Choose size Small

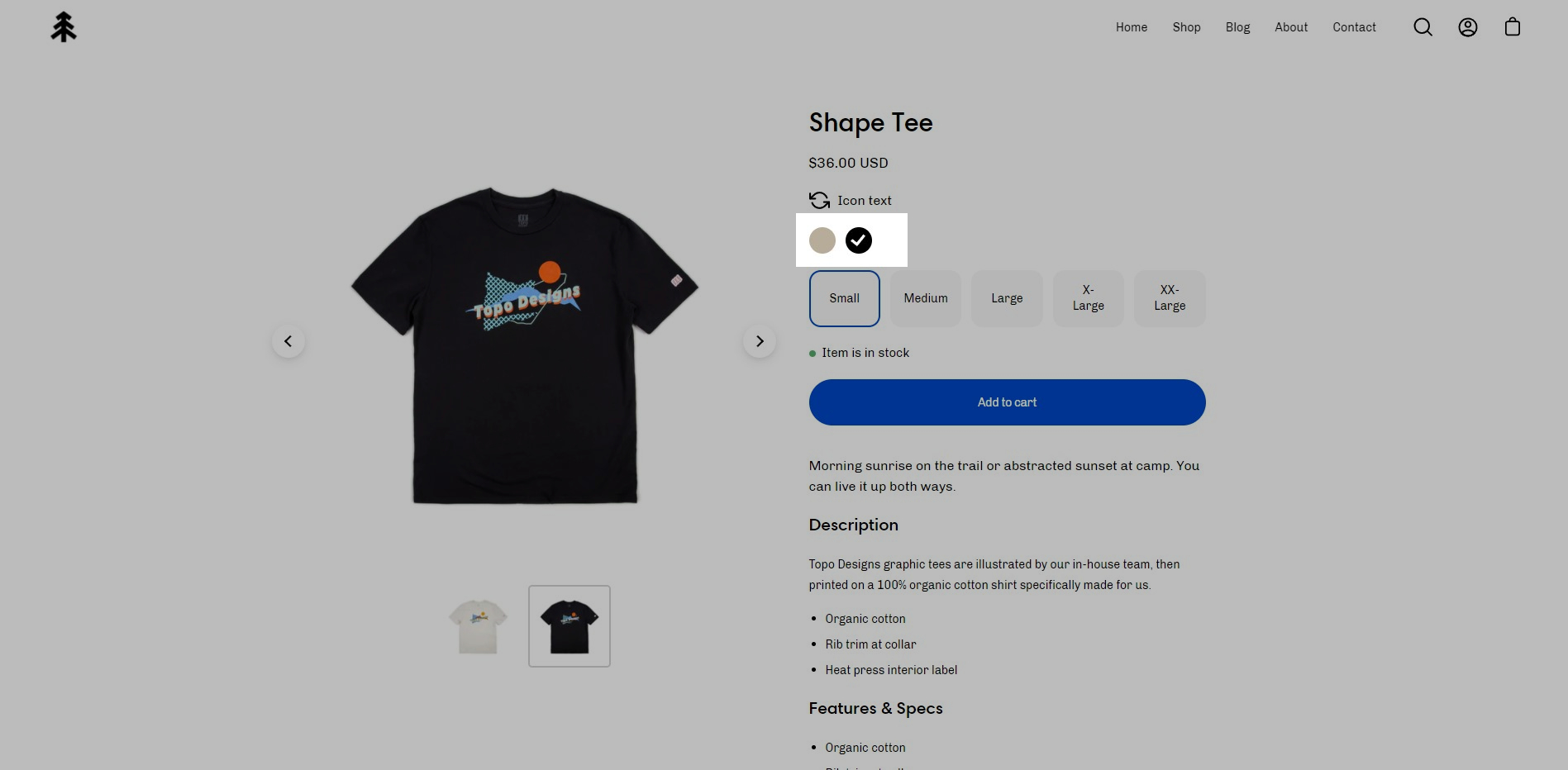(845, 298)
